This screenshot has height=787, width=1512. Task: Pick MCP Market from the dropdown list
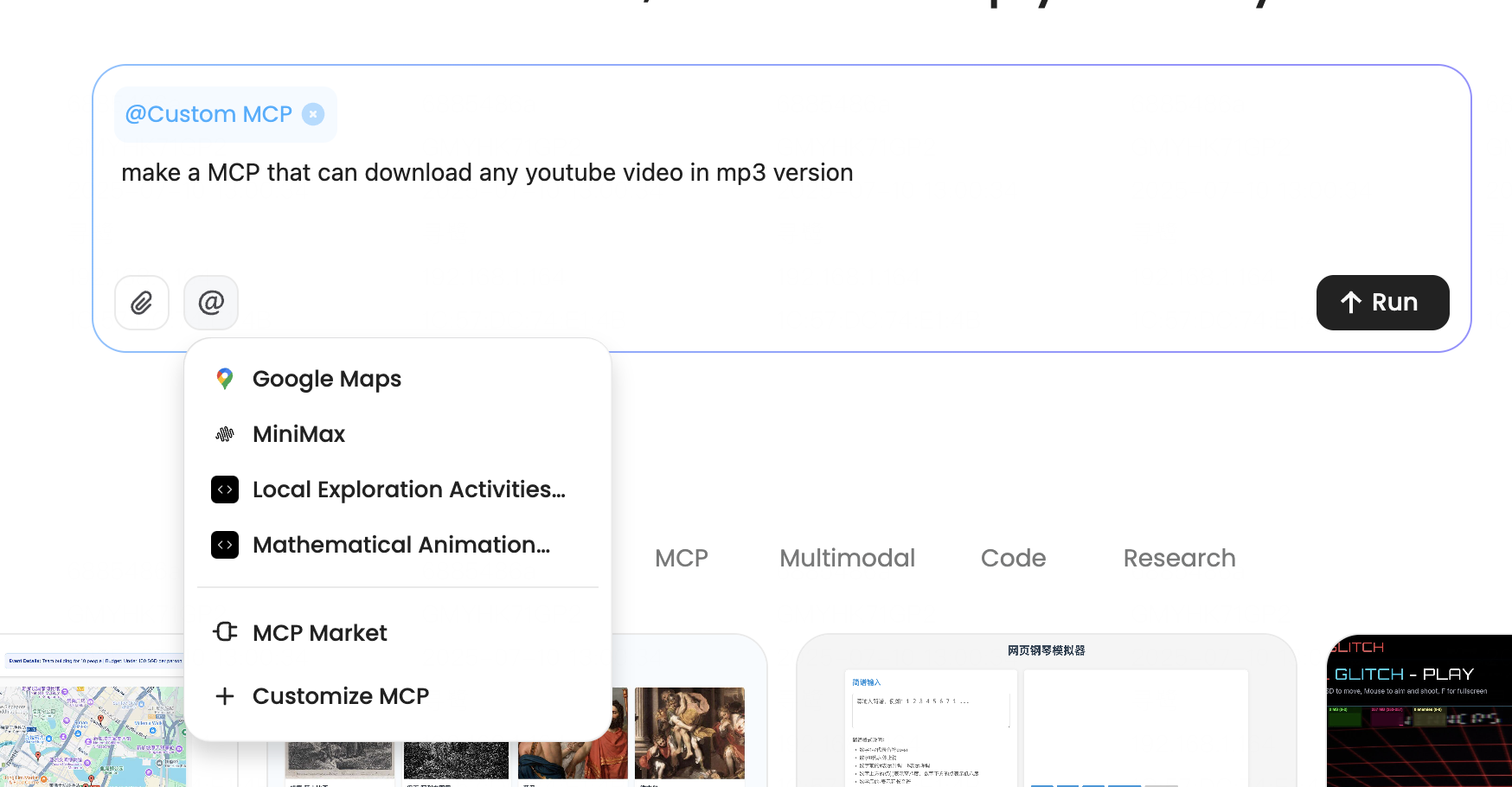coord(319,632)
